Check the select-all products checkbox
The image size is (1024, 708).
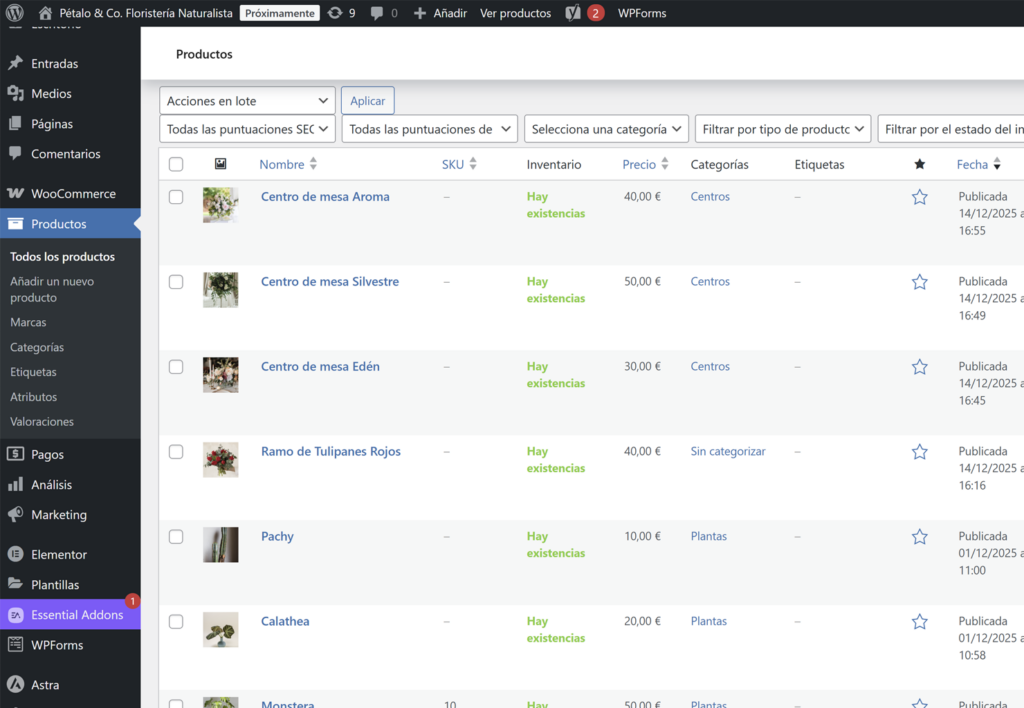point(176,164)
